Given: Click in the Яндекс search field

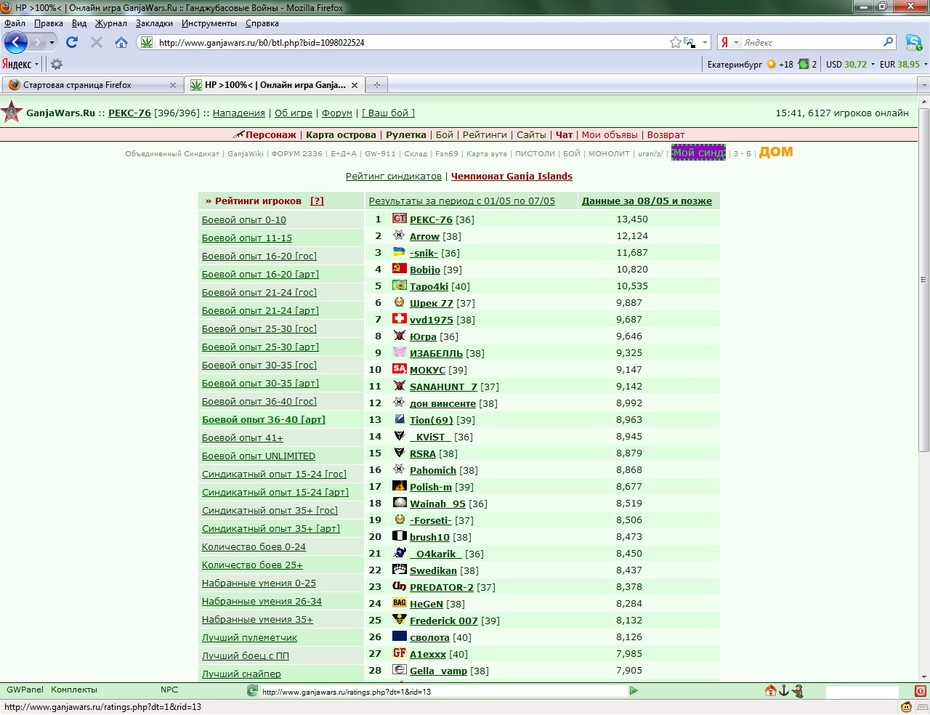Looking at the screenshot, I should coord(811,42).
